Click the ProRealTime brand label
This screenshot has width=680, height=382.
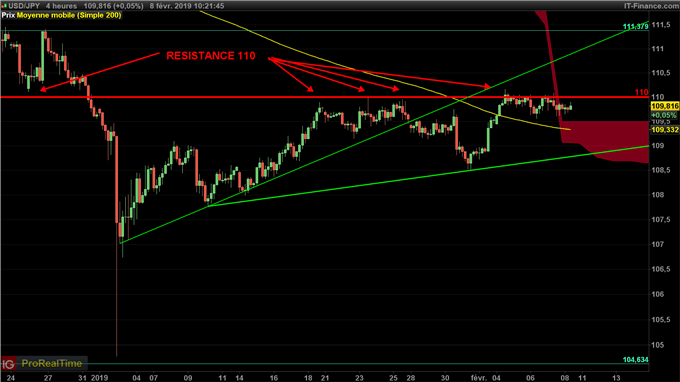(x=52, y=363)
